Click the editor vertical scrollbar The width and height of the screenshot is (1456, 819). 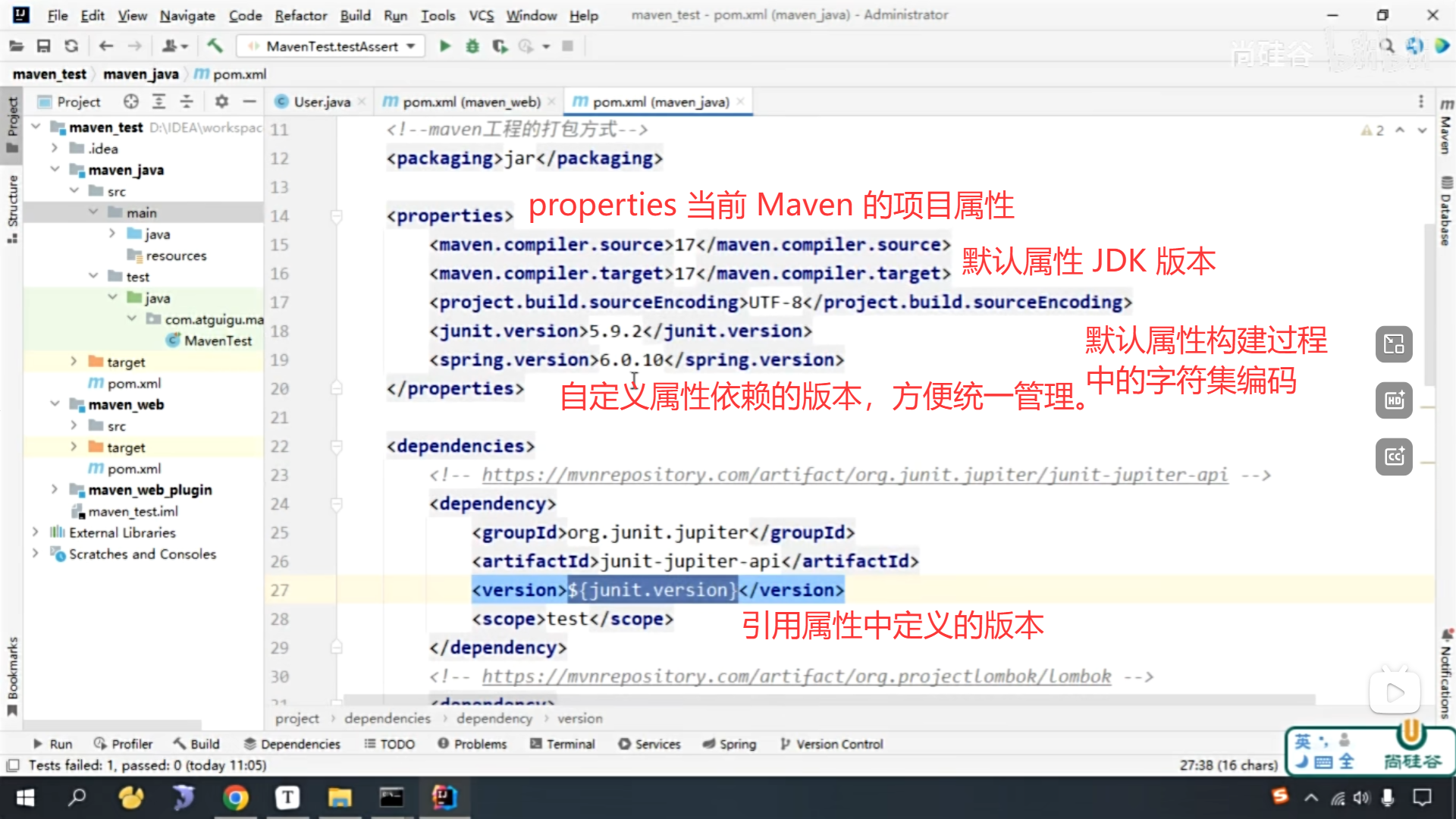pyautogui.click(x=1429, y=303)
